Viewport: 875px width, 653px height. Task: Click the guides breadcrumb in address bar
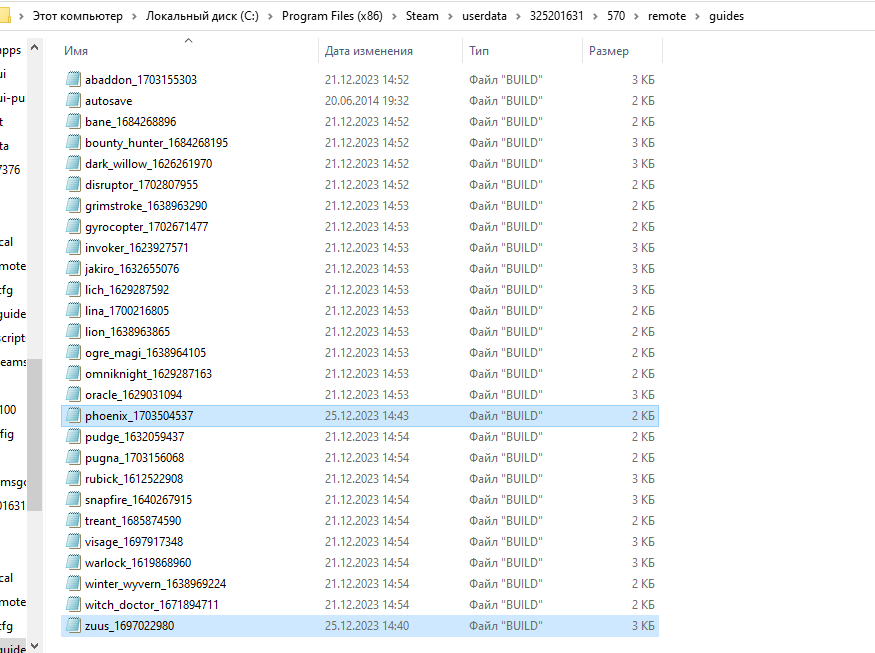pos(726,16)
